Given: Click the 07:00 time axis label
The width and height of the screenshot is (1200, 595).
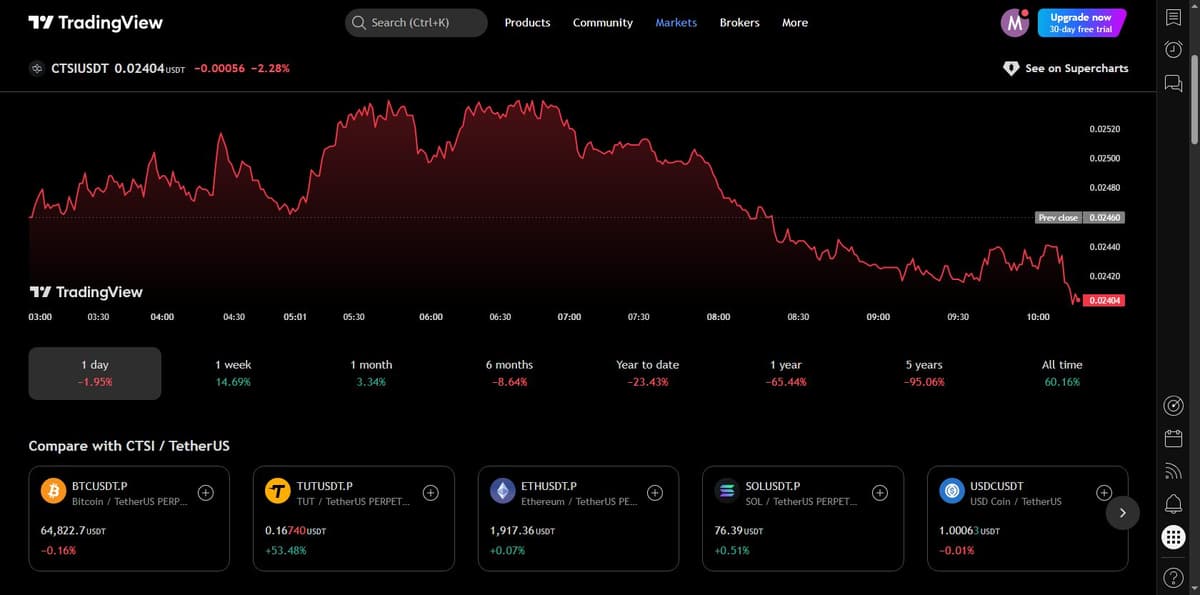Looking at the screenshot, I should [x=569, y=317].
